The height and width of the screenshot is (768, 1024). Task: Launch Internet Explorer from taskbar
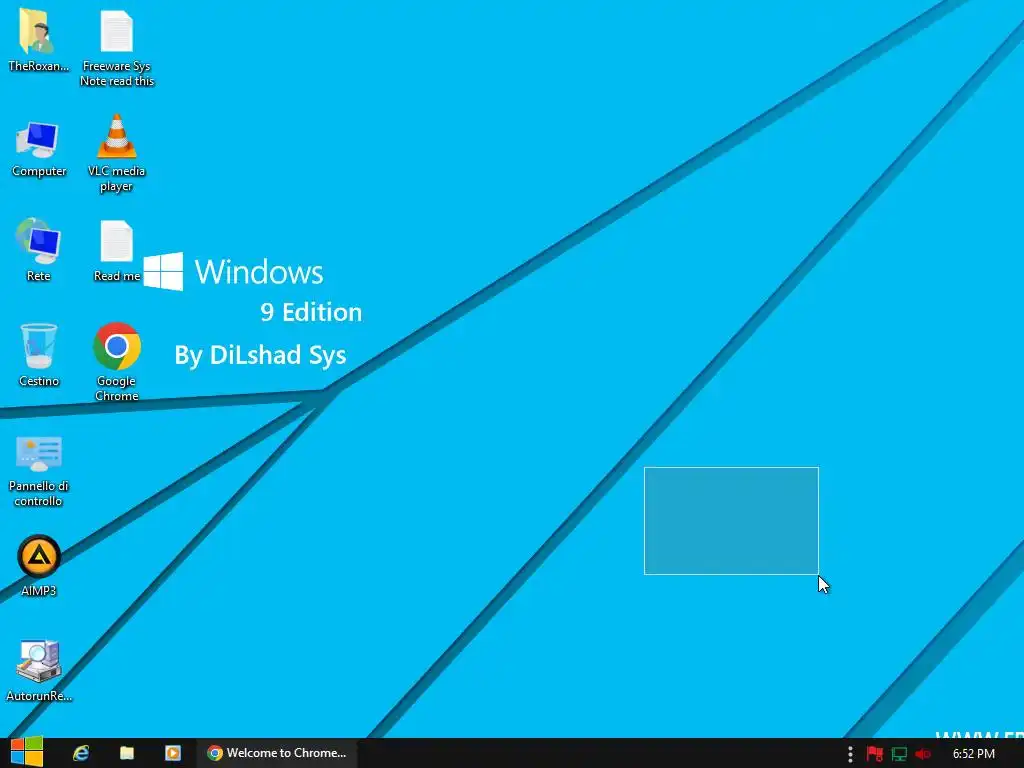pyautogui.click(x=81, y=753)
